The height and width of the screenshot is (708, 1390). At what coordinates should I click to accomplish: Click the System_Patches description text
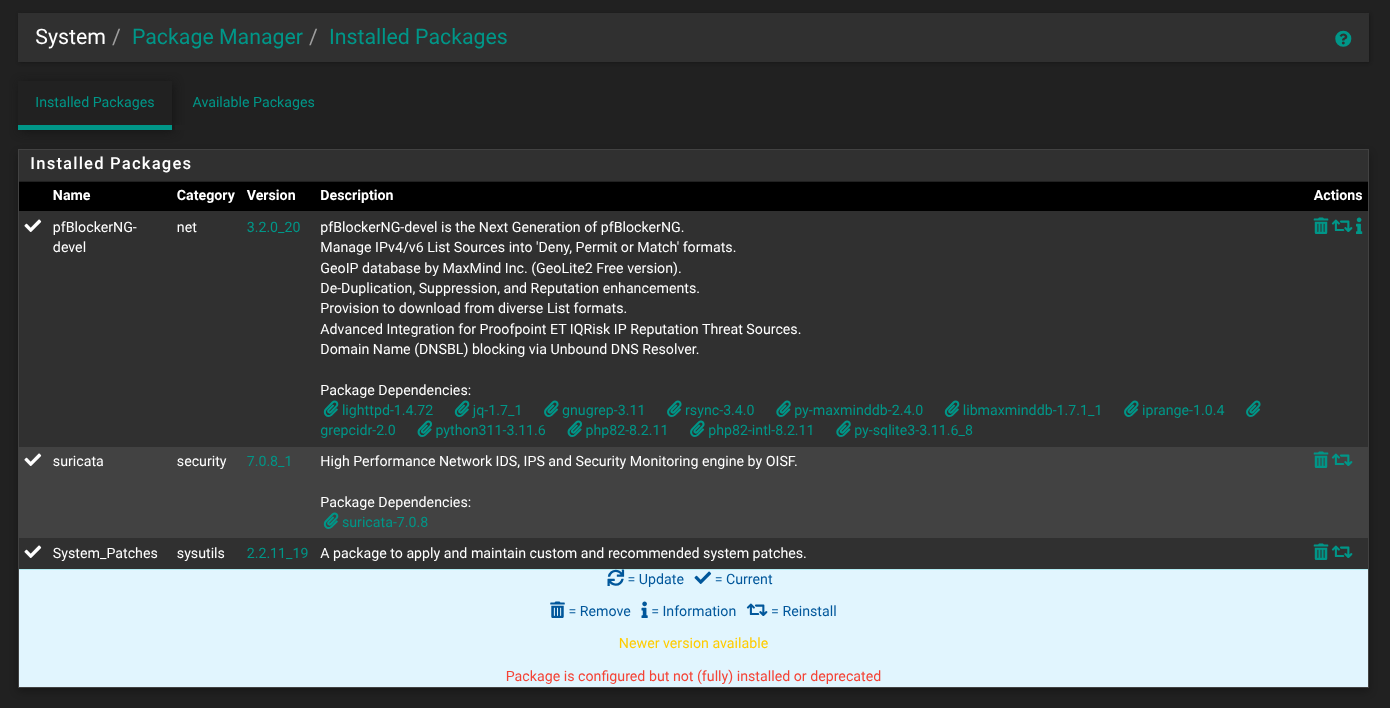(563, 553)
